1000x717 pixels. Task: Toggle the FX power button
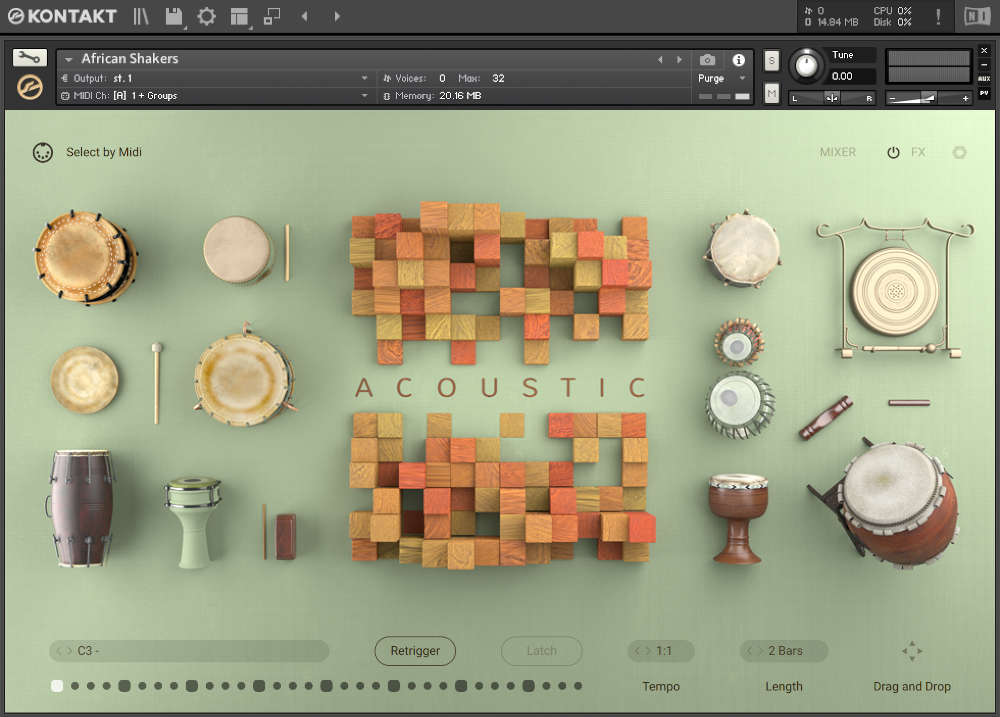pyautogui.click(x=893, y=152)
